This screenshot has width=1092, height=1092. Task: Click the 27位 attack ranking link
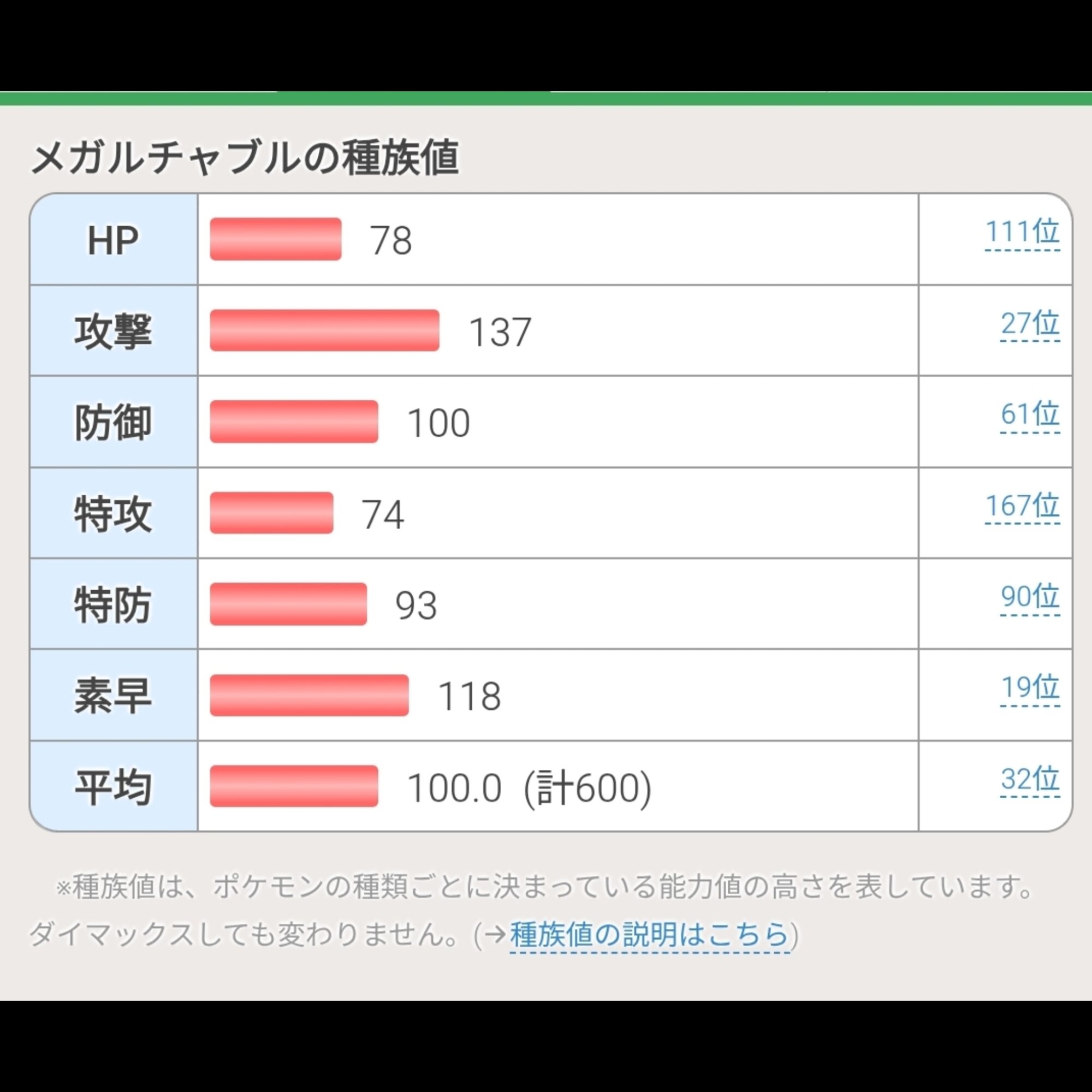[1029, 324]
